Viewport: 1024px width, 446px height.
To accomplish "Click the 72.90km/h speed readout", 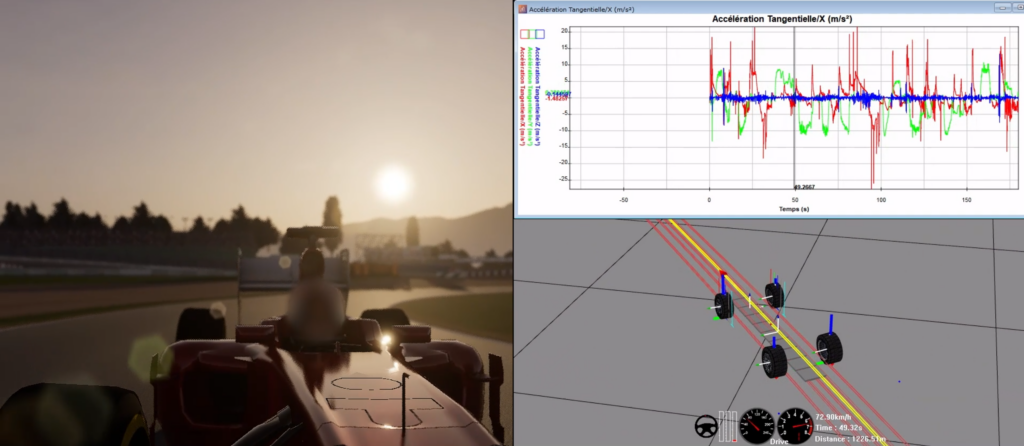I will coord(834,416).
